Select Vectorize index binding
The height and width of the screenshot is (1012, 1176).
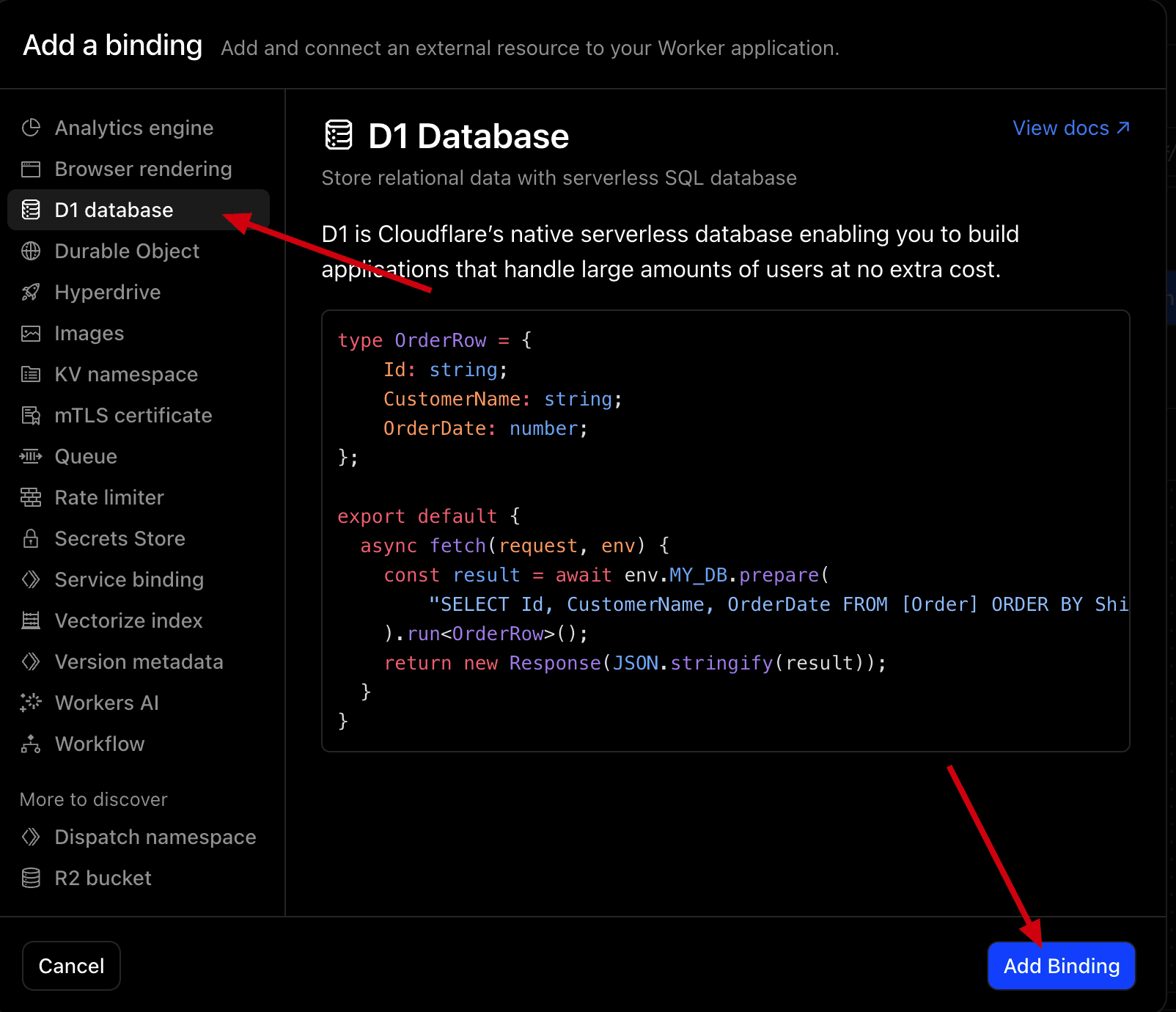pyautogui.click(x=128, y=621)
